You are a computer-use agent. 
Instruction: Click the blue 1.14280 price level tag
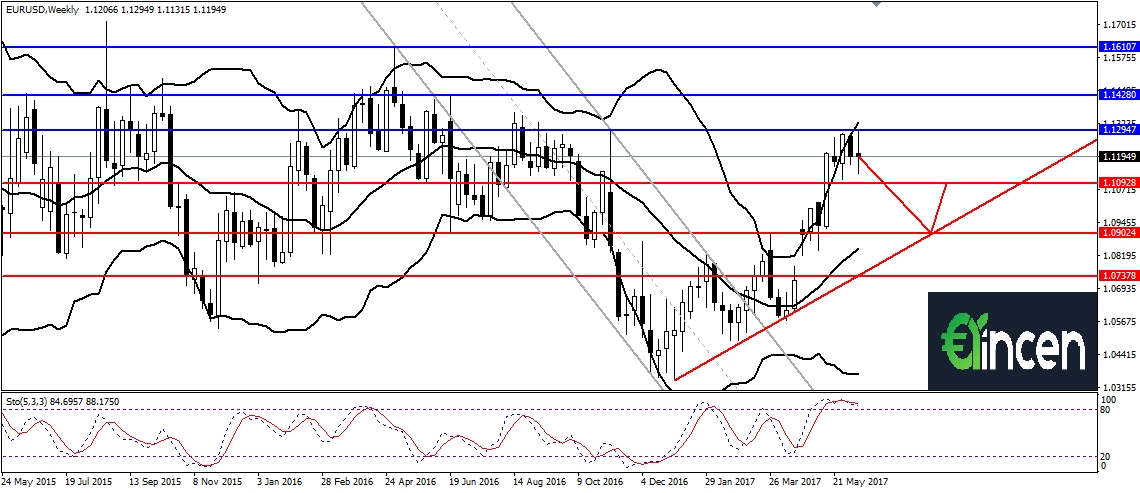tap(1117, 95)
